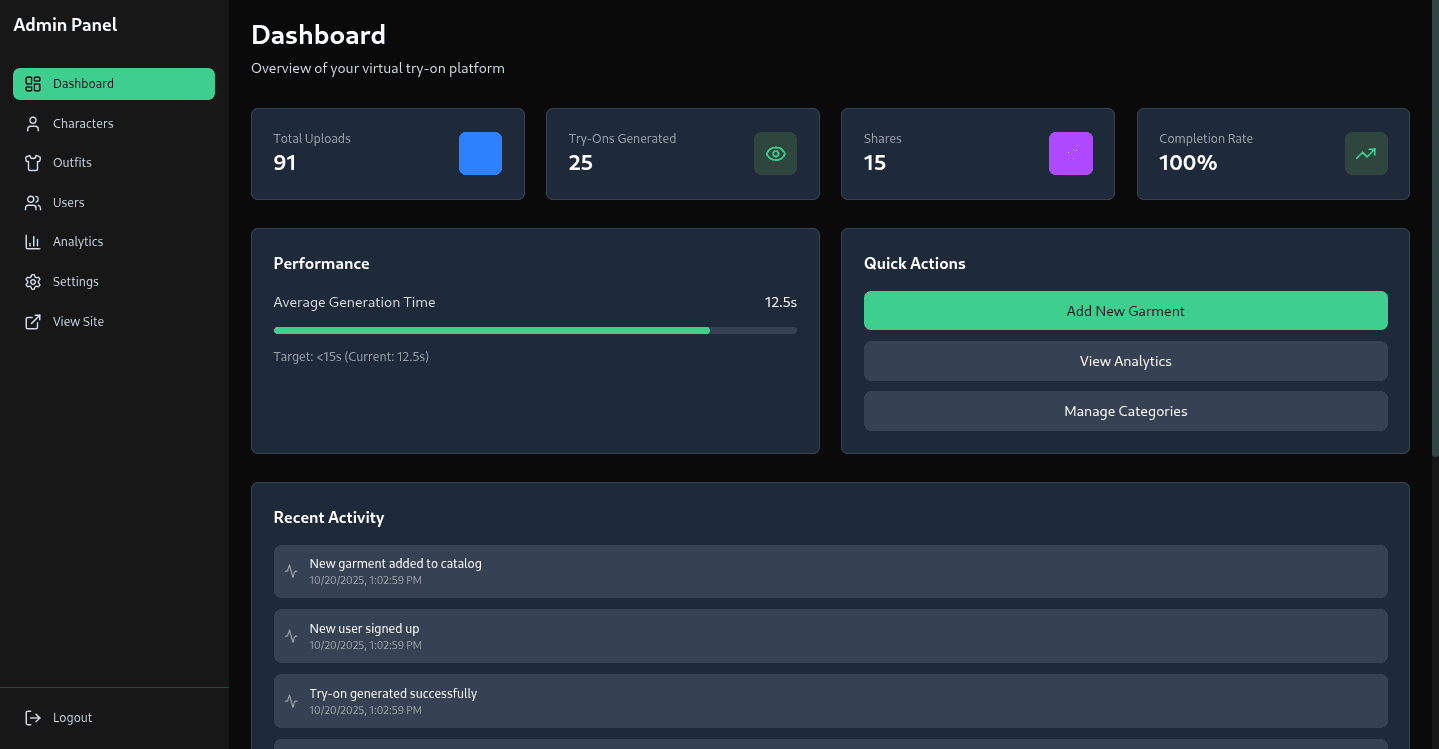
Task: Click the Analytics bar chart icon
Action: pos(33,242)
